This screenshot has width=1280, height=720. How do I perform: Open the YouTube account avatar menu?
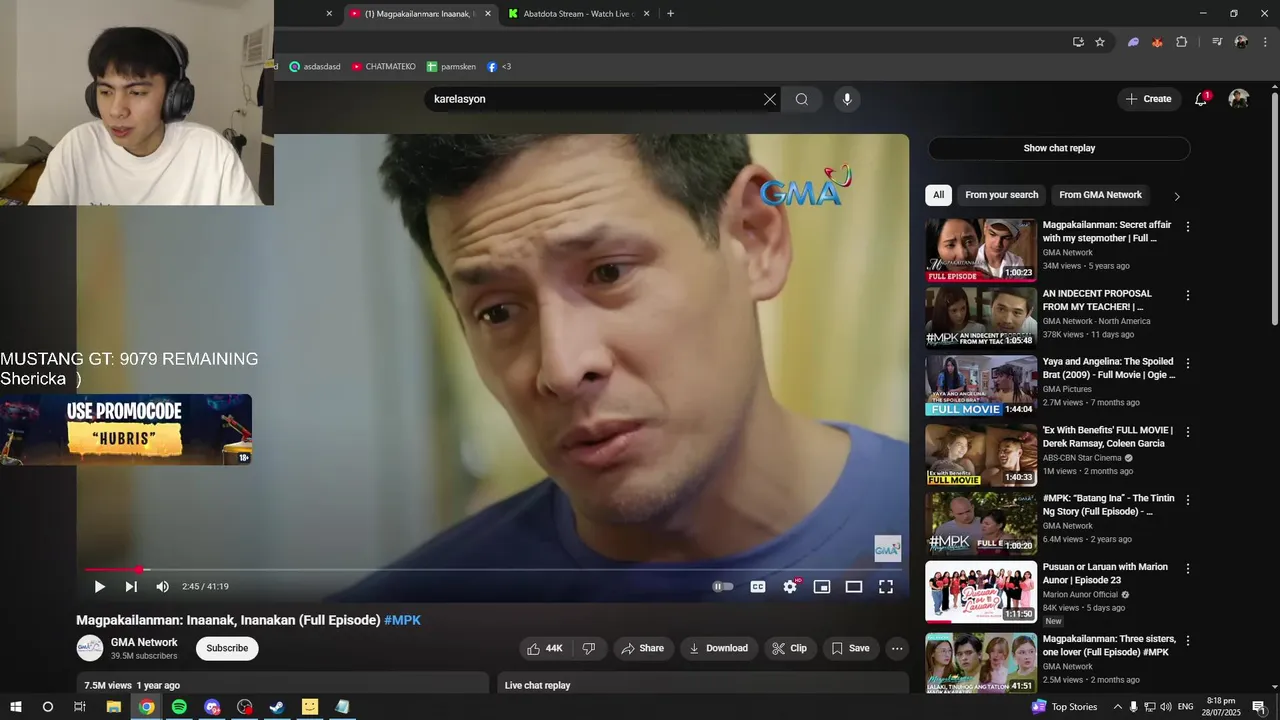[x=1239, y=99]
